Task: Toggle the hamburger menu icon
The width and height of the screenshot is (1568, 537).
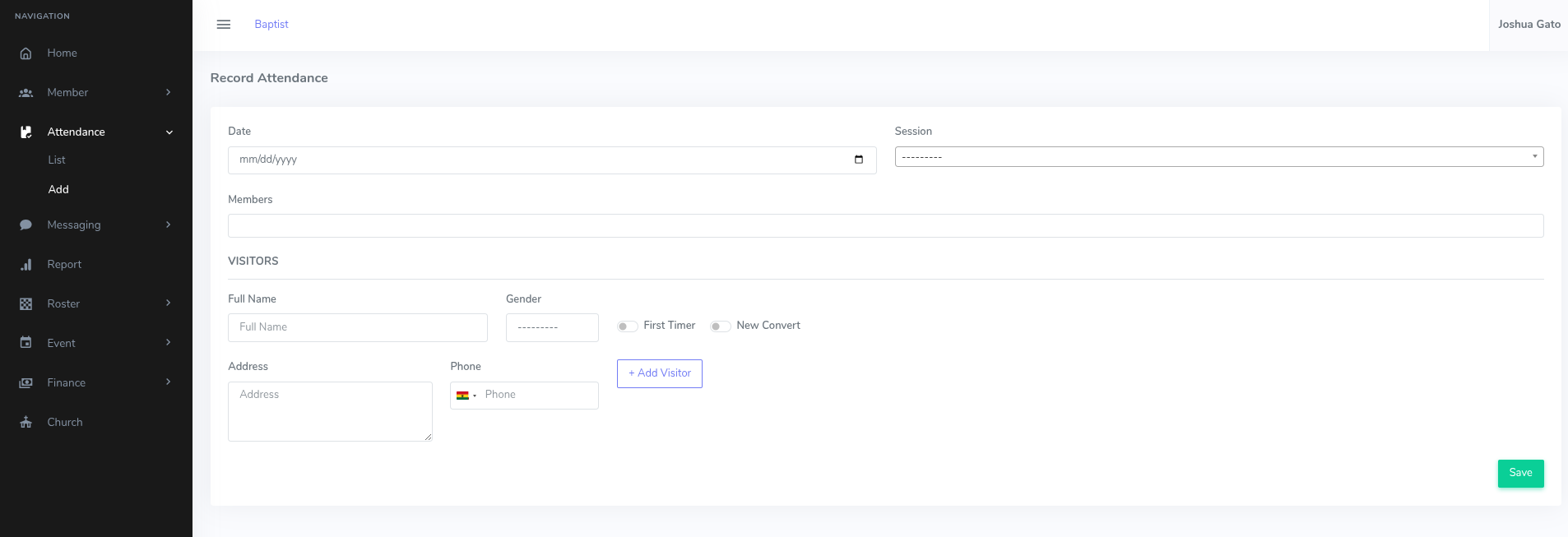Action: [x=223, y=25]
